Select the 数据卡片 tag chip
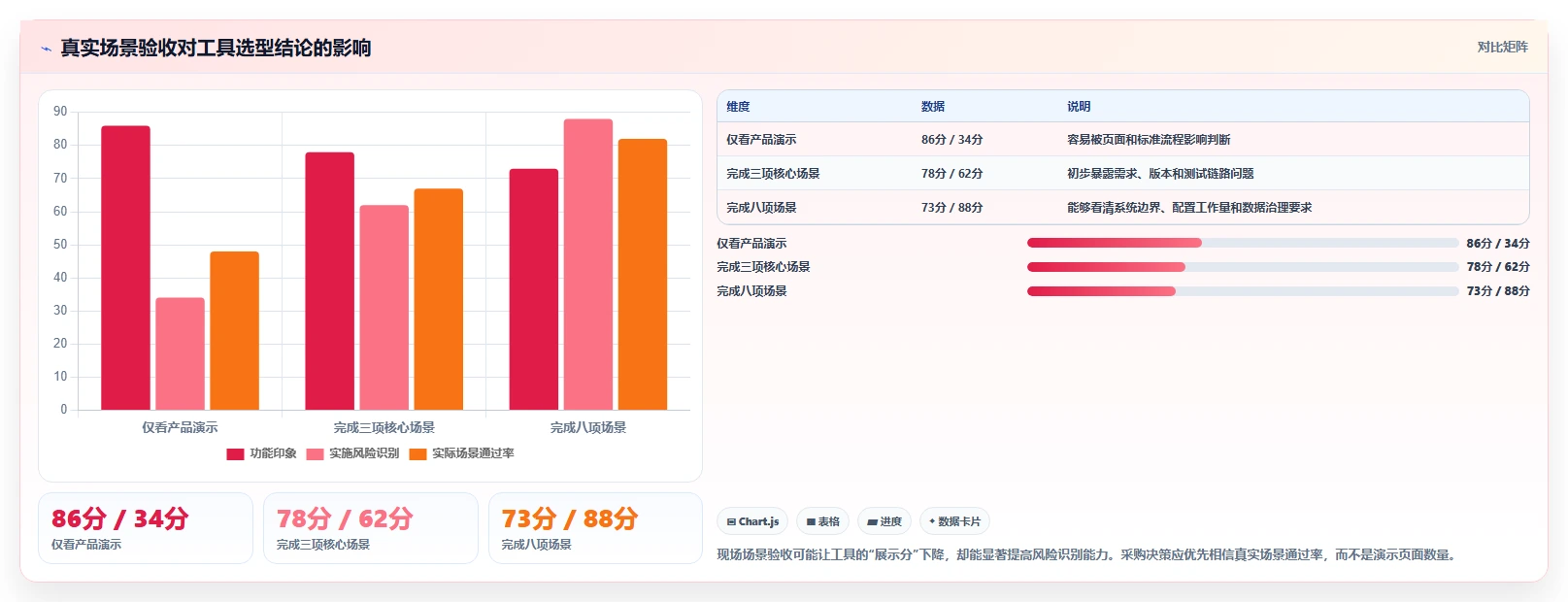This screenshot has width=1568, height=602. point(954,521)
